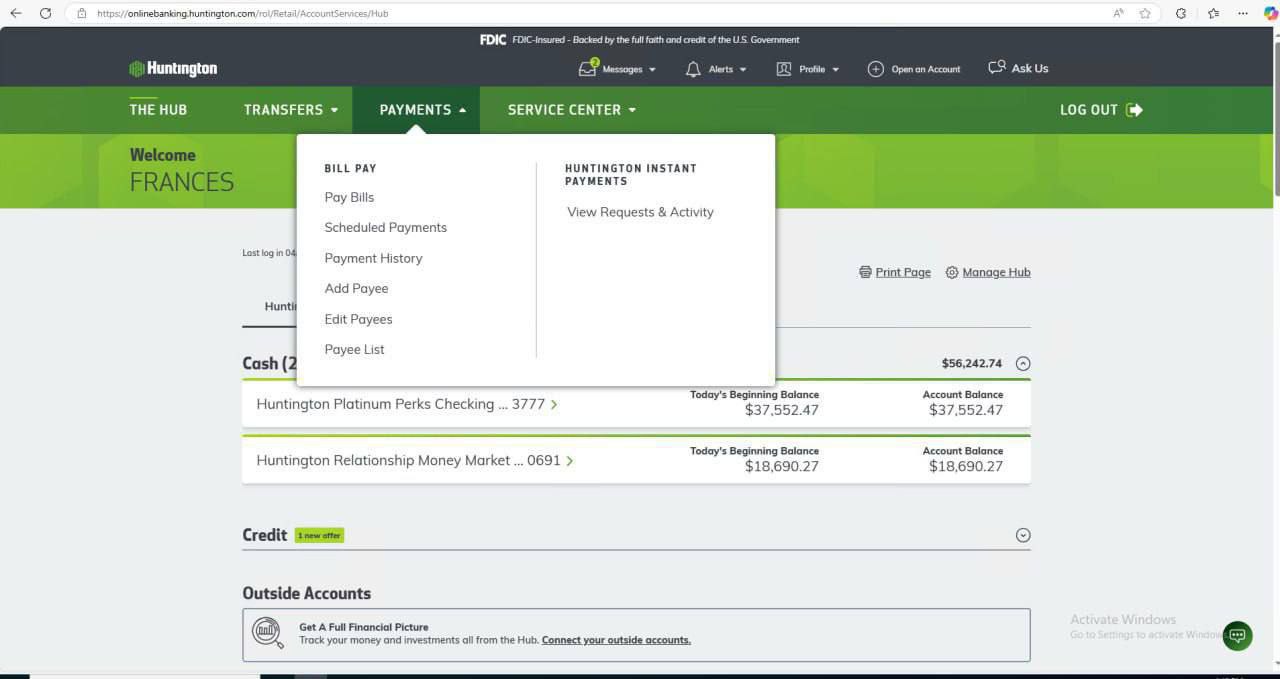This screenshot has width=1280, height=679.
Task: Click the financial picture magnifier icon
Action: (x=268, y=632)
